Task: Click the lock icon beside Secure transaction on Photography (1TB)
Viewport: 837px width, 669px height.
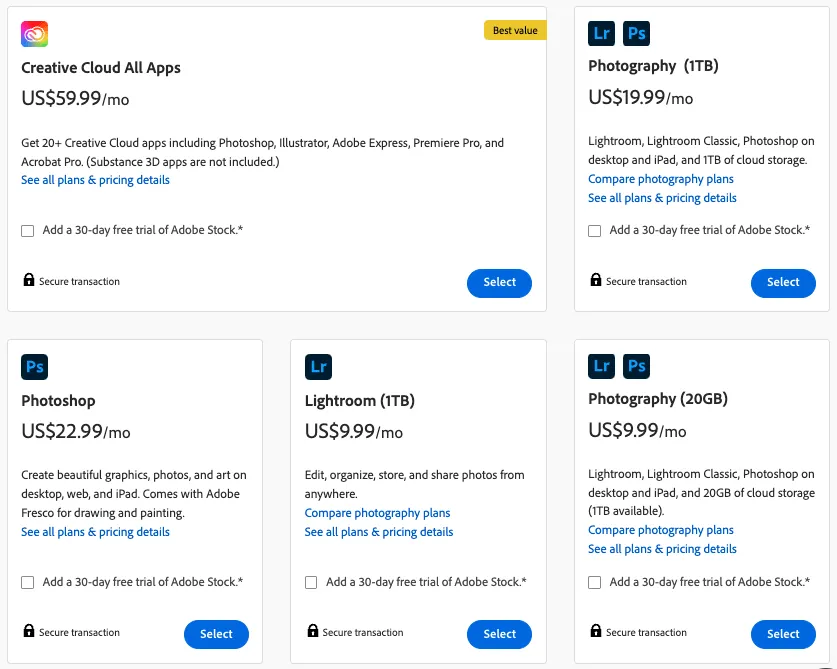Action: tap(594, 281)
